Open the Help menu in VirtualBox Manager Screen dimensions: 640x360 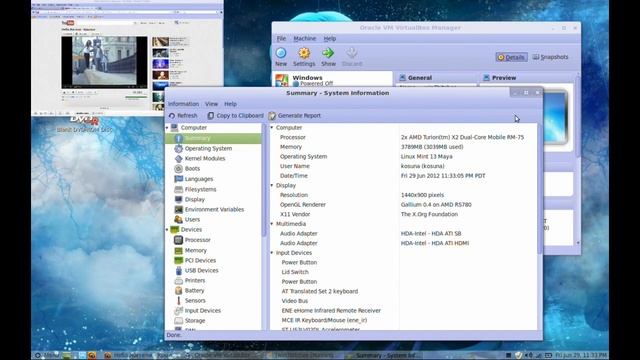tap(329, 38)
